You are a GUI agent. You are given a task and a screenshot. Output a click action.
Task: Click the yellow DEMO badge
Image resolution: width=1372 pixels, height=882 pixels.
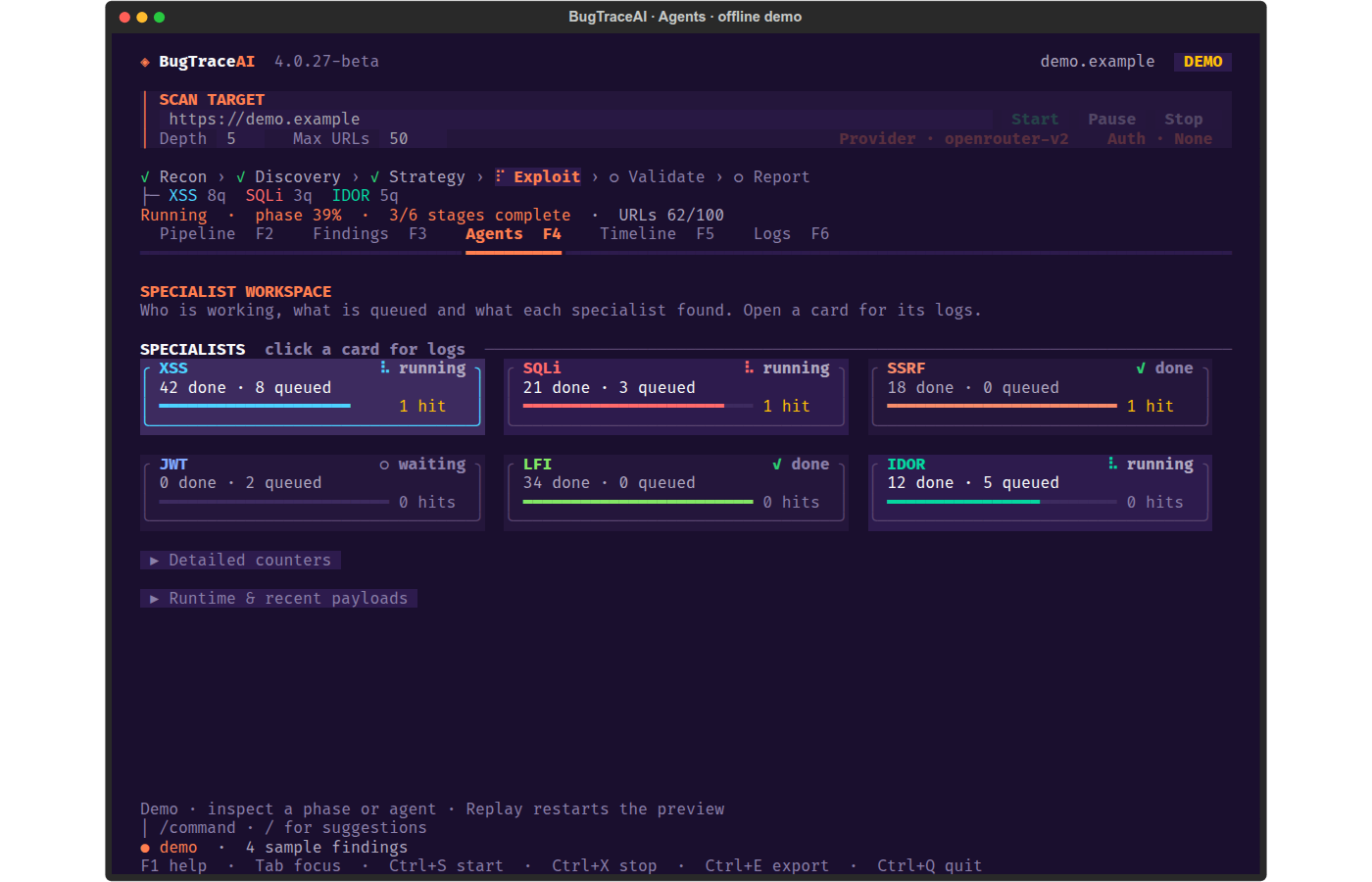click(1202, 62)
